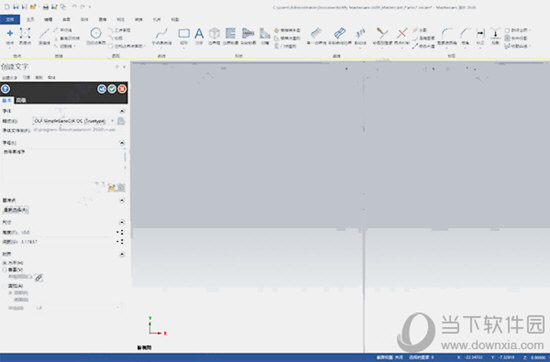Switch to the Advanced tab in panel
The height and width of the screenshot is (362, 550).
tap(21, 100)
